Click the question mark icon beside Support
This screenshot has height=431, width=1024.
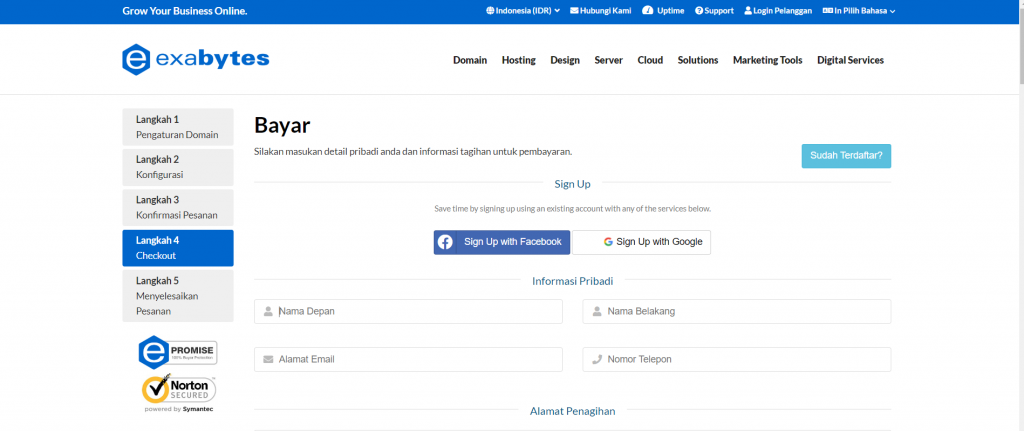point(699,11)
